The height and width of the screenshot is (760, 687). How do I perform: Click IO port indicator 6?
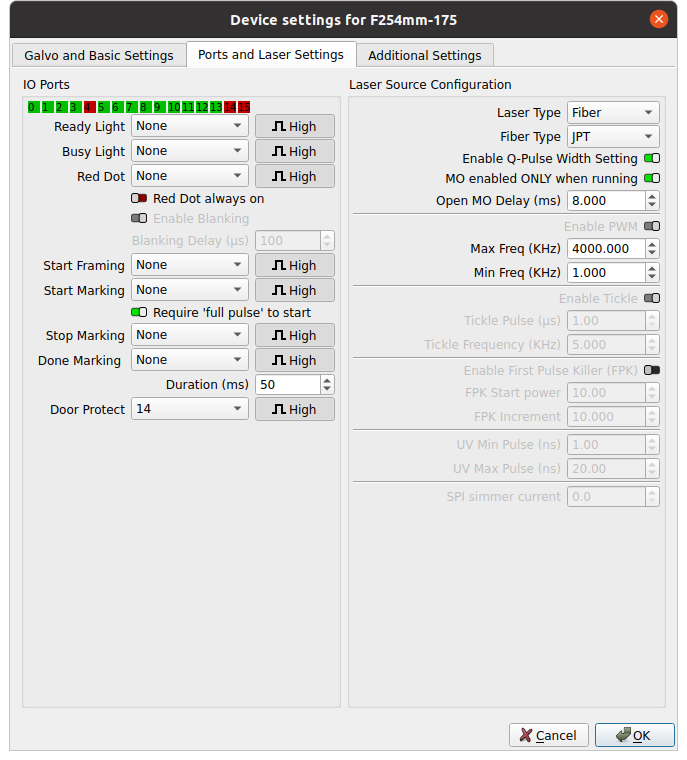[118, 107]
